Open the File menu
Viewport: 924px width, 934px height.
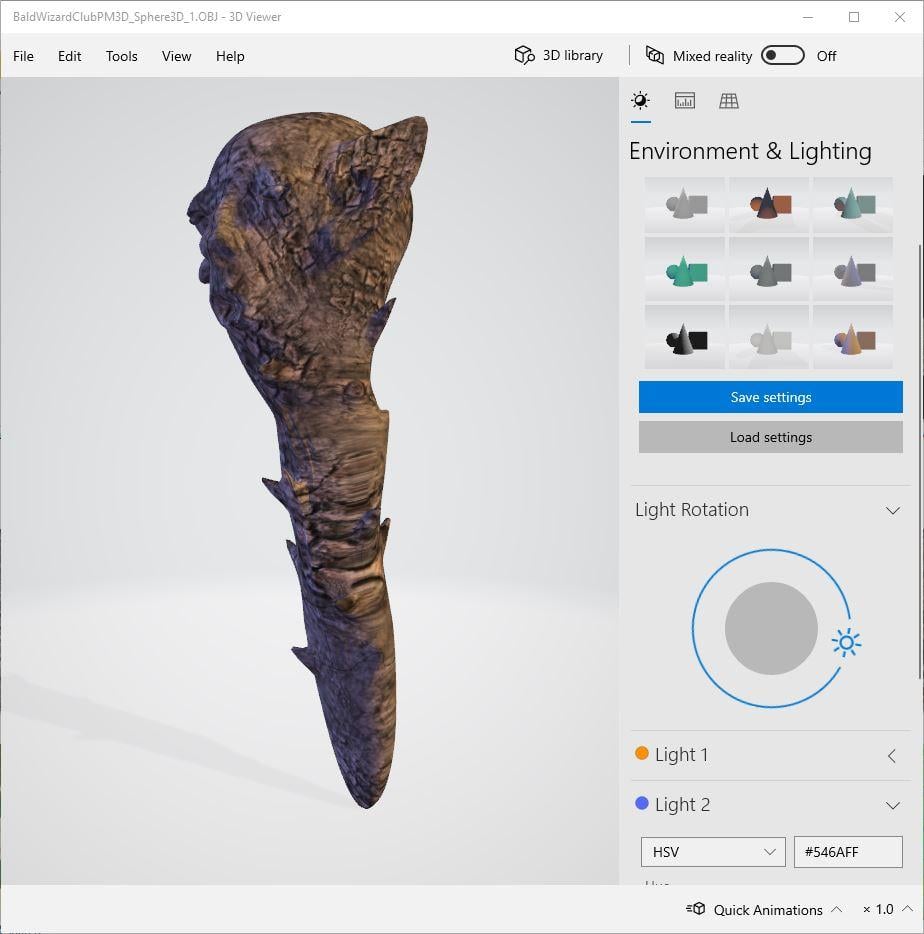[23, 56]
